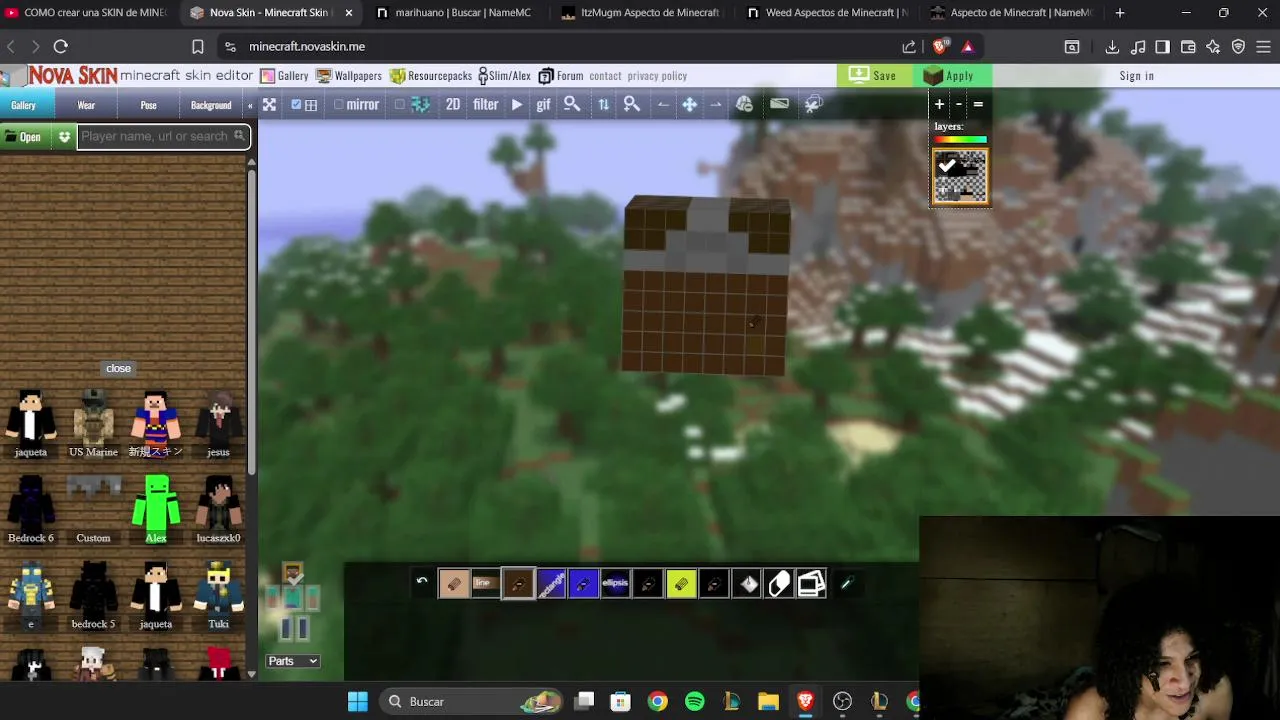Toggle fullscreen editor view icon
The width and height of the screenshot is (1280, 720).
(x=269, y=104)
